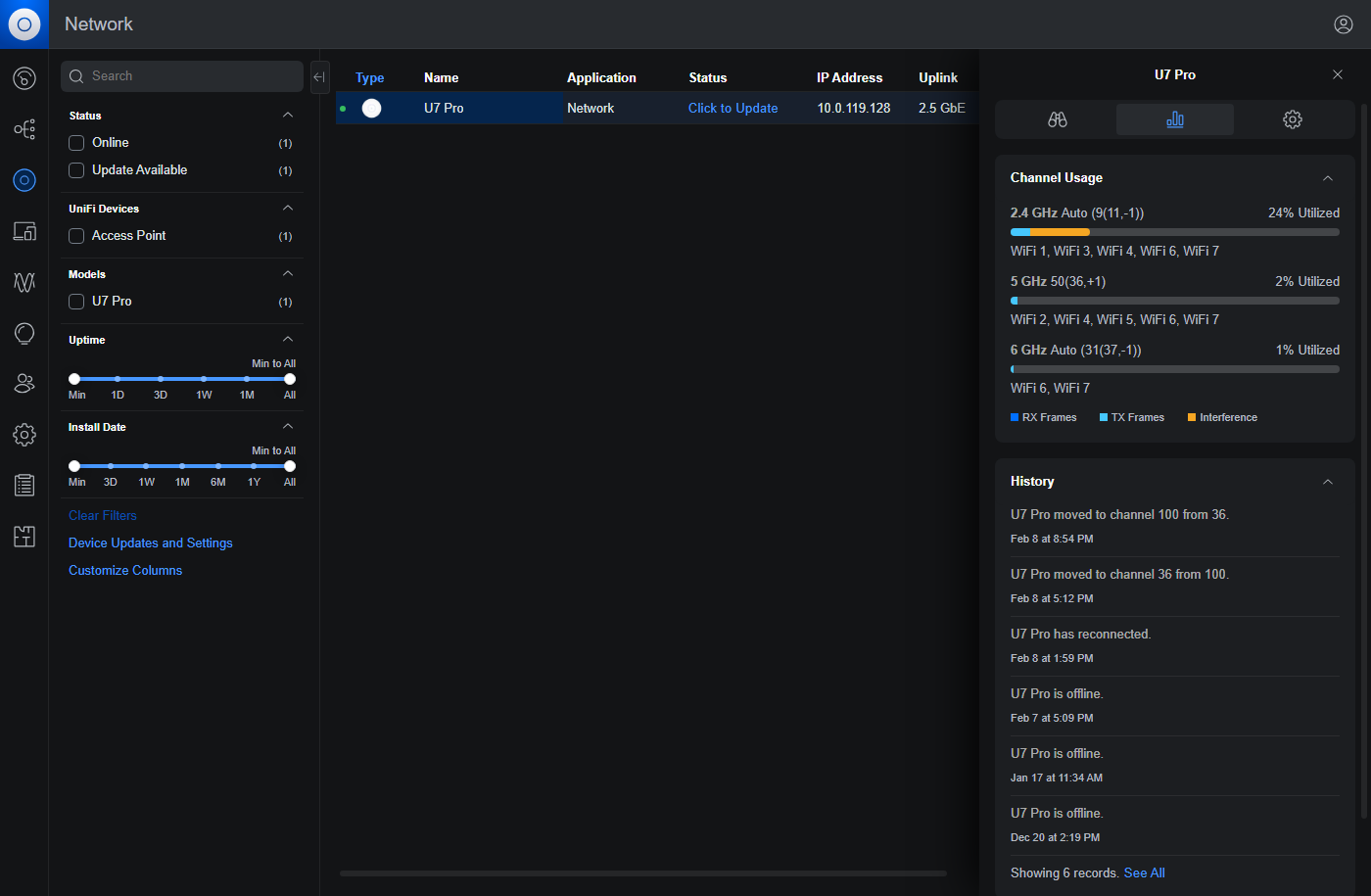Close the U7 Pro details panel
This screenshot has width=1371, height=896.
point(1338,74)
